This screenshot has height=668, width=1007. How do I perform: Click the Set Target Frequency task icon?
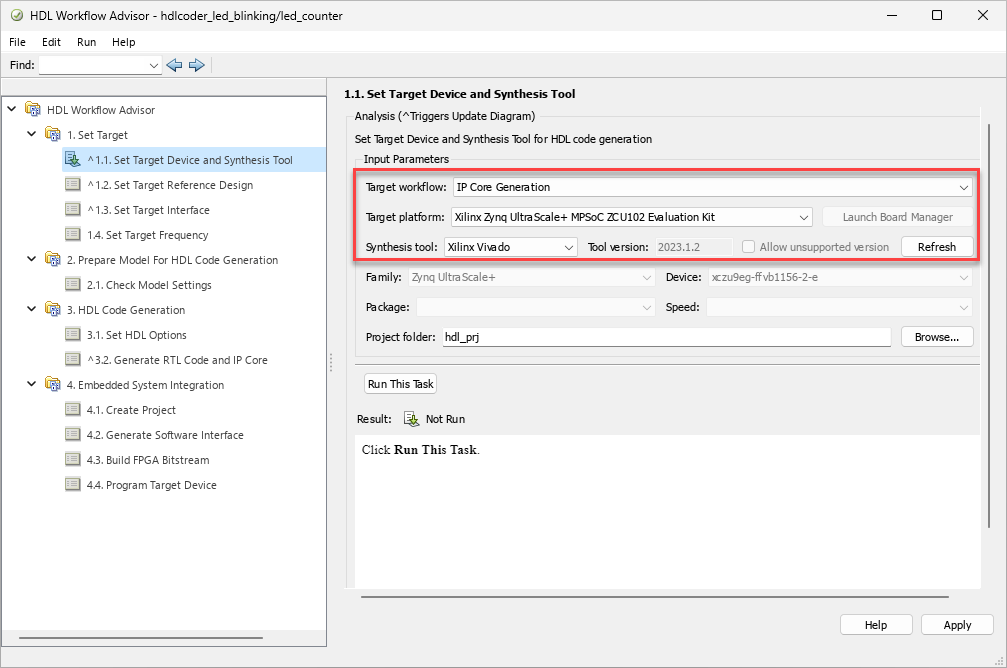click(72, 235)
